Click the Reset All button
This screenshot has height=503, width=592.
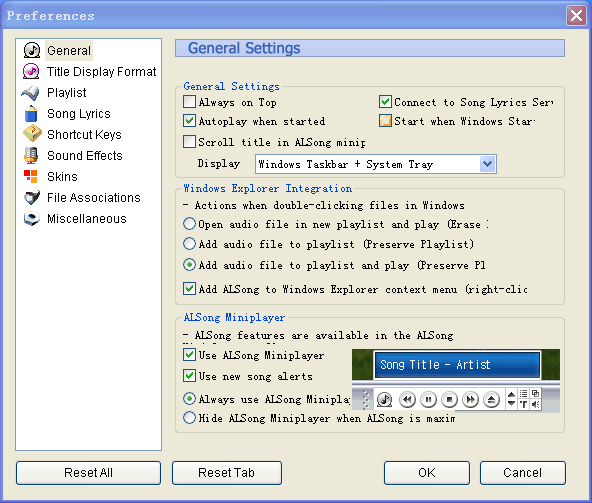point(88,473)
